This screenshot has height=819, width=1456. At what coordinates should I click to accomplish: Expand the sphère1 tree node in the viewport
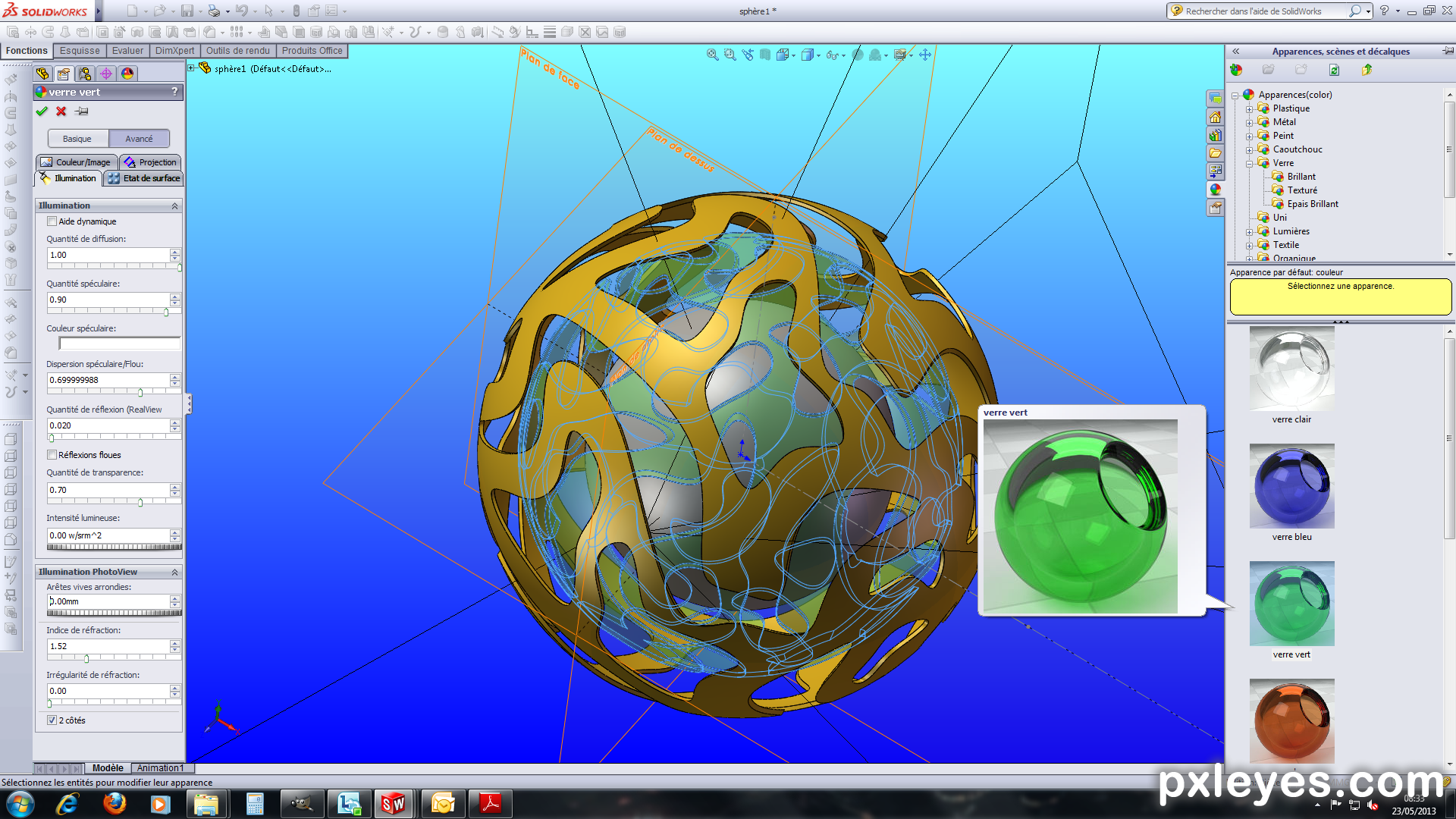(x=192, y=67)
